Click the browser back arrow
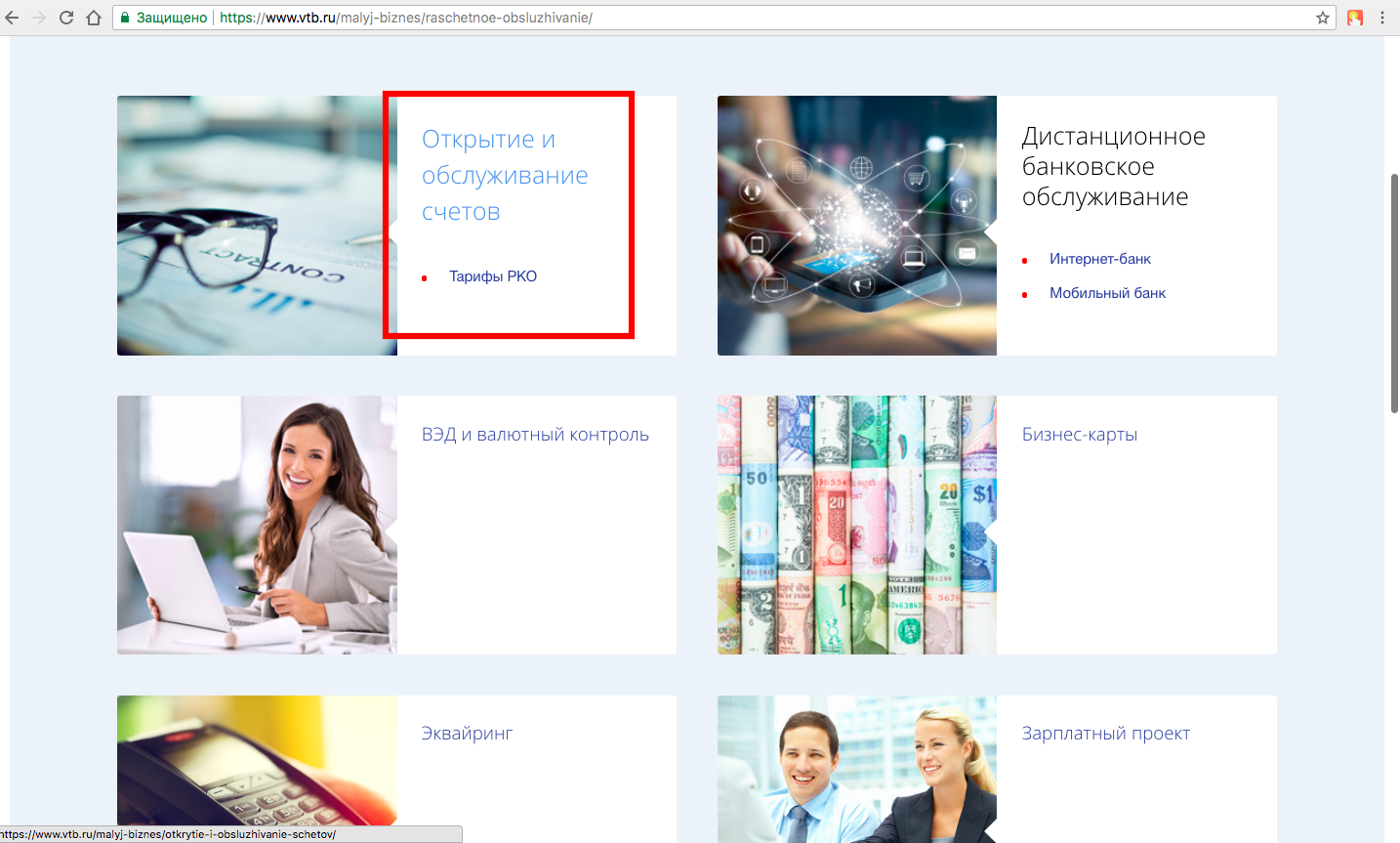Viewport: 1400px width, 843px height. [x=12, y=18]
